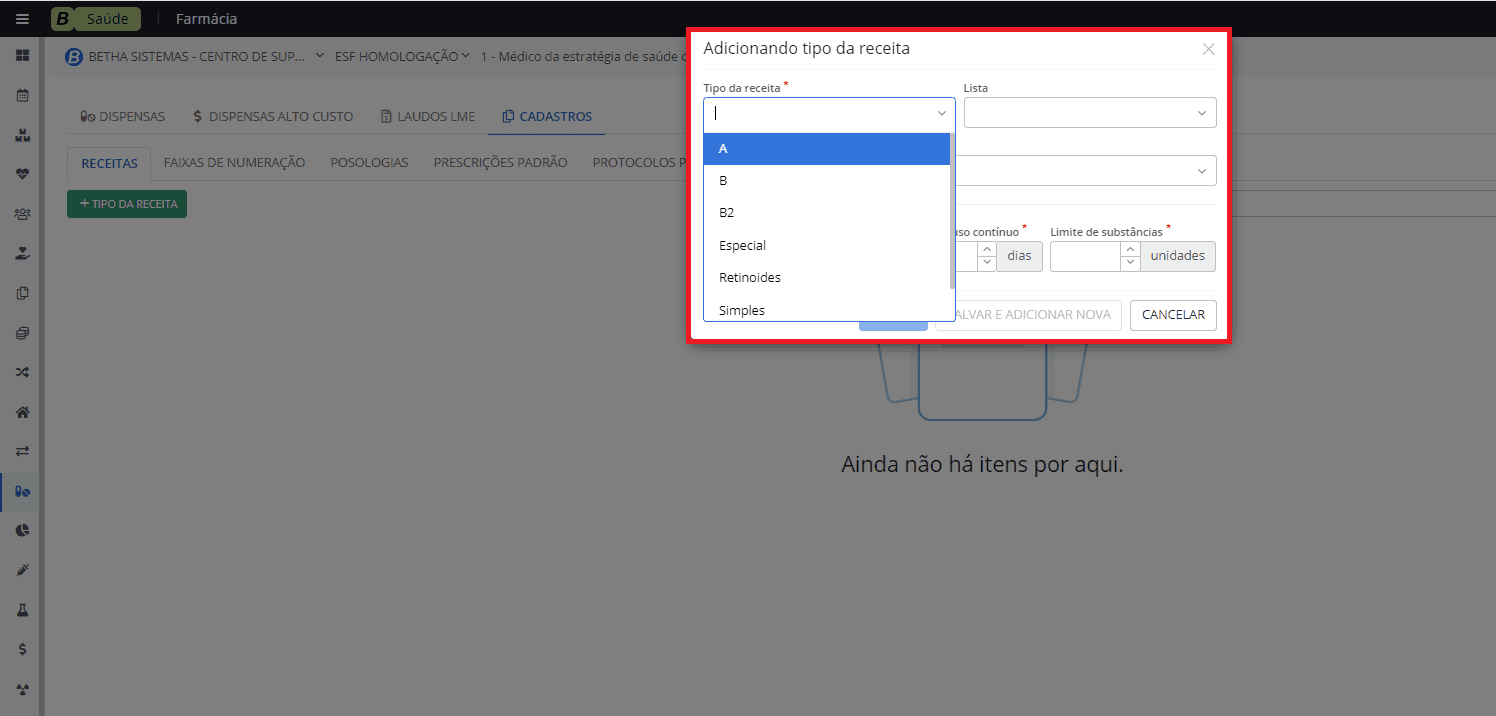Click the dropdown list scrollbar
The height and width of the screenshot is (716, 1496).
pos(952,210)
